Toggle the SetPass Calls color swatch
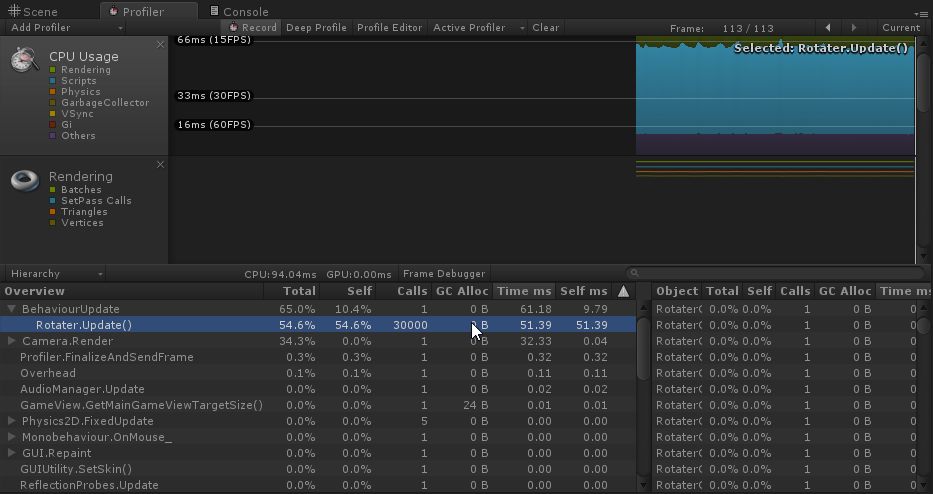This screenshot has width=933, height=494. 53,201
